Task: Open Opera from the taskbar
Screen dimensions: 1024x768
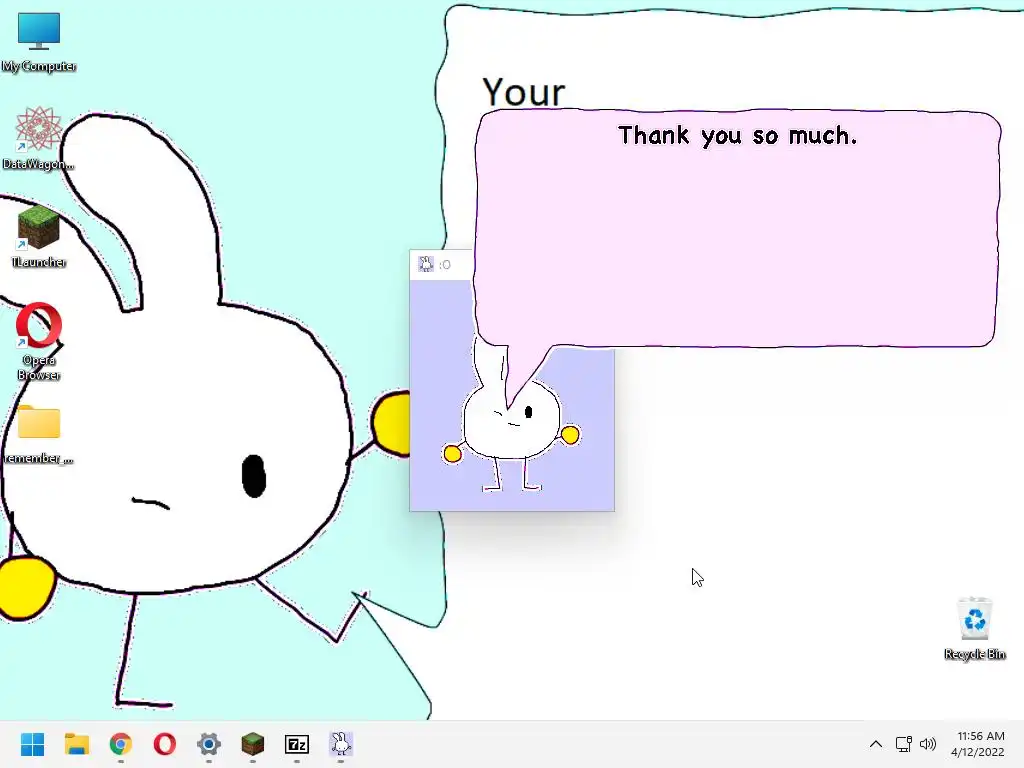Action: click(x=165, y=744)
